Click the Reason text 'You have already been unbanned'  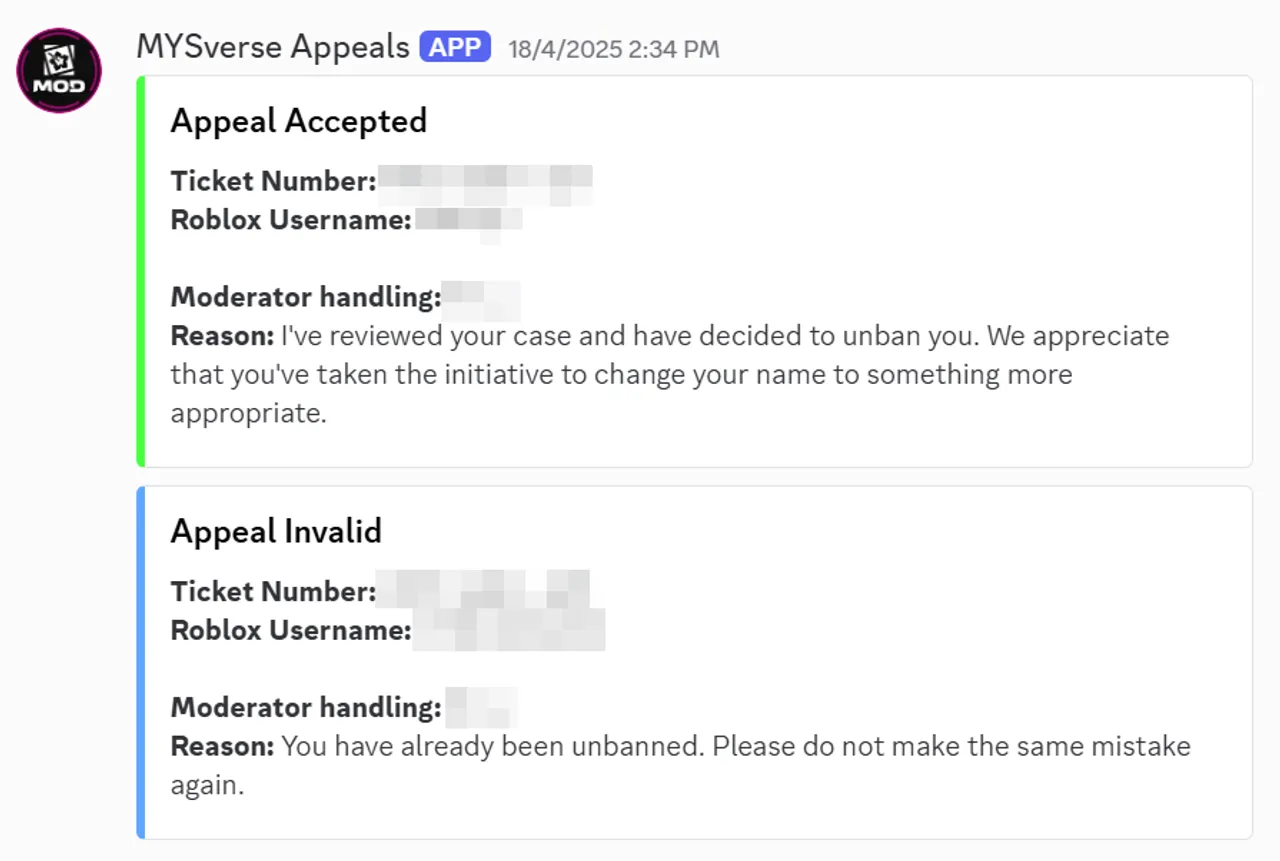tap(680, 766)
